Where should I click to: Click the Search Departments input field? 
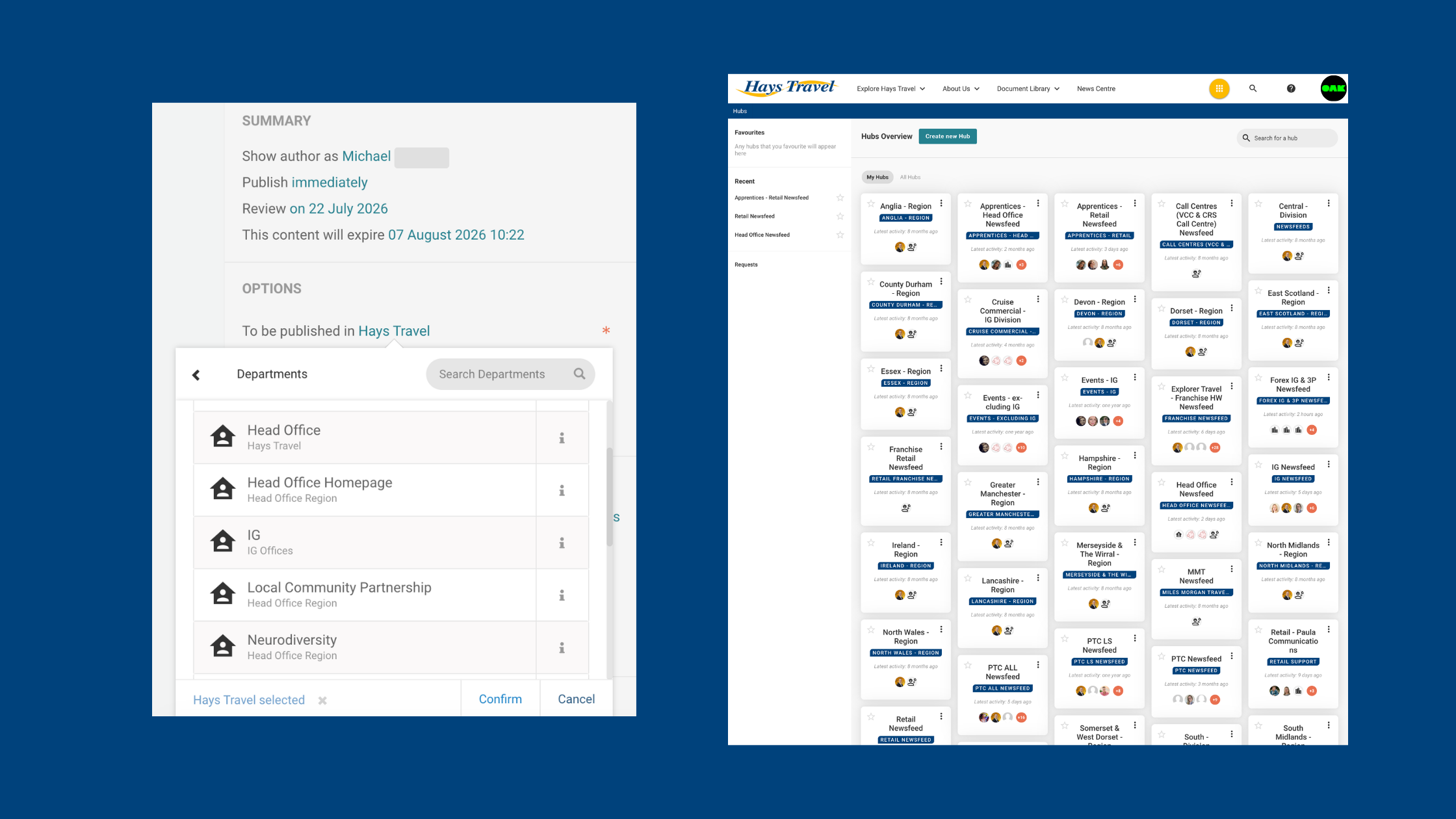510,374
